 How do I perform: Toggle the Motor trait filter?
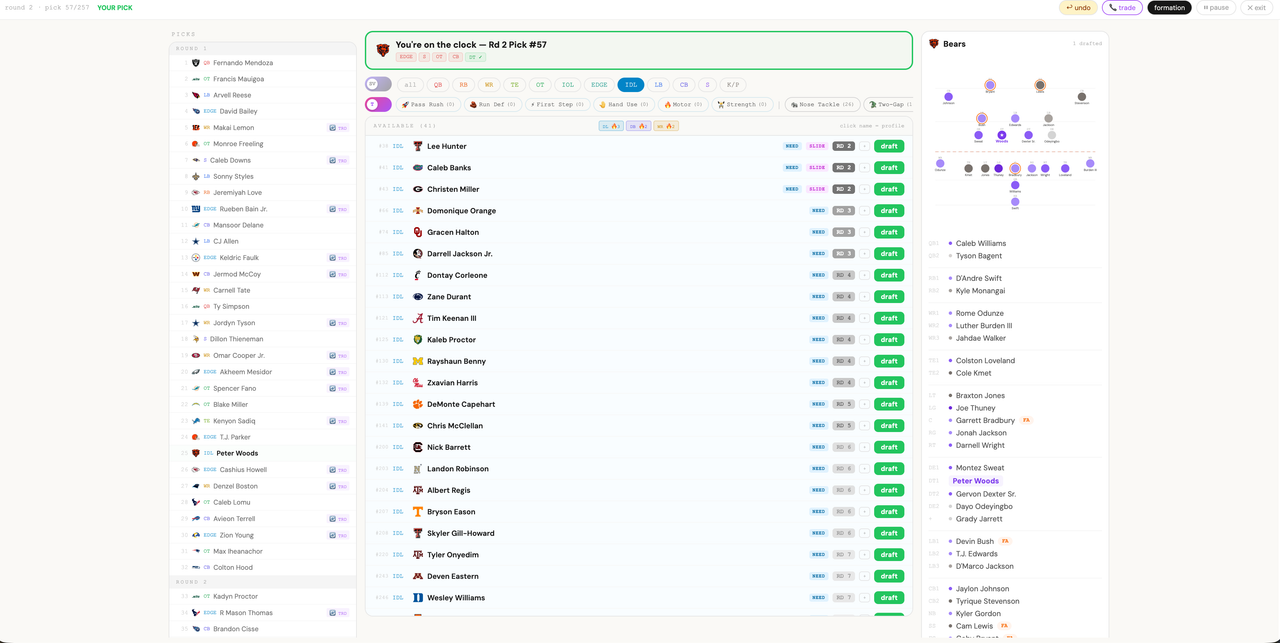[683, 104]
